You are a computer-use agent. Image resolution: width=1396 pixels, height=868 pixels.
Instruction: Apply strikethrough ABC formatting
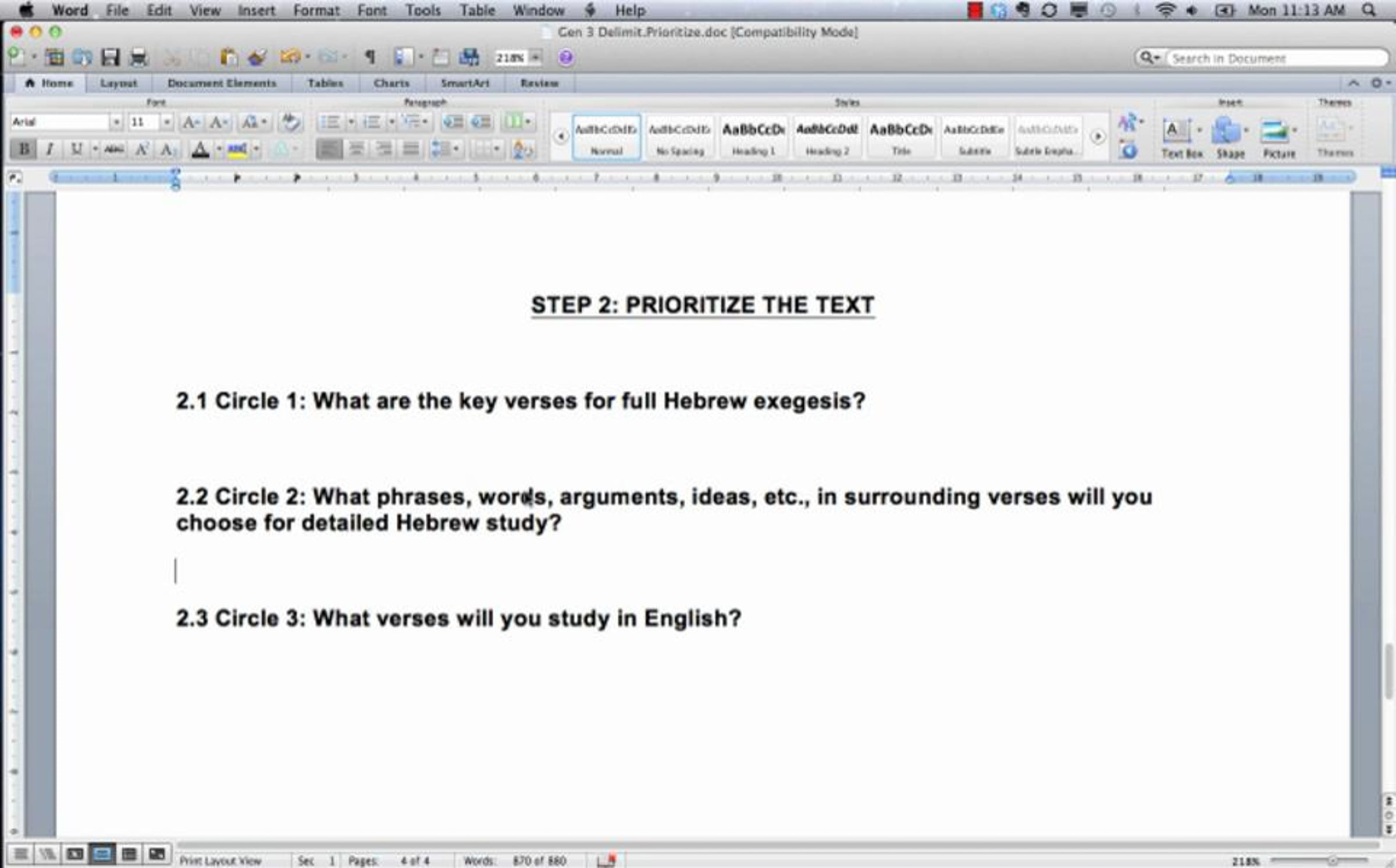tap(114, 149)
